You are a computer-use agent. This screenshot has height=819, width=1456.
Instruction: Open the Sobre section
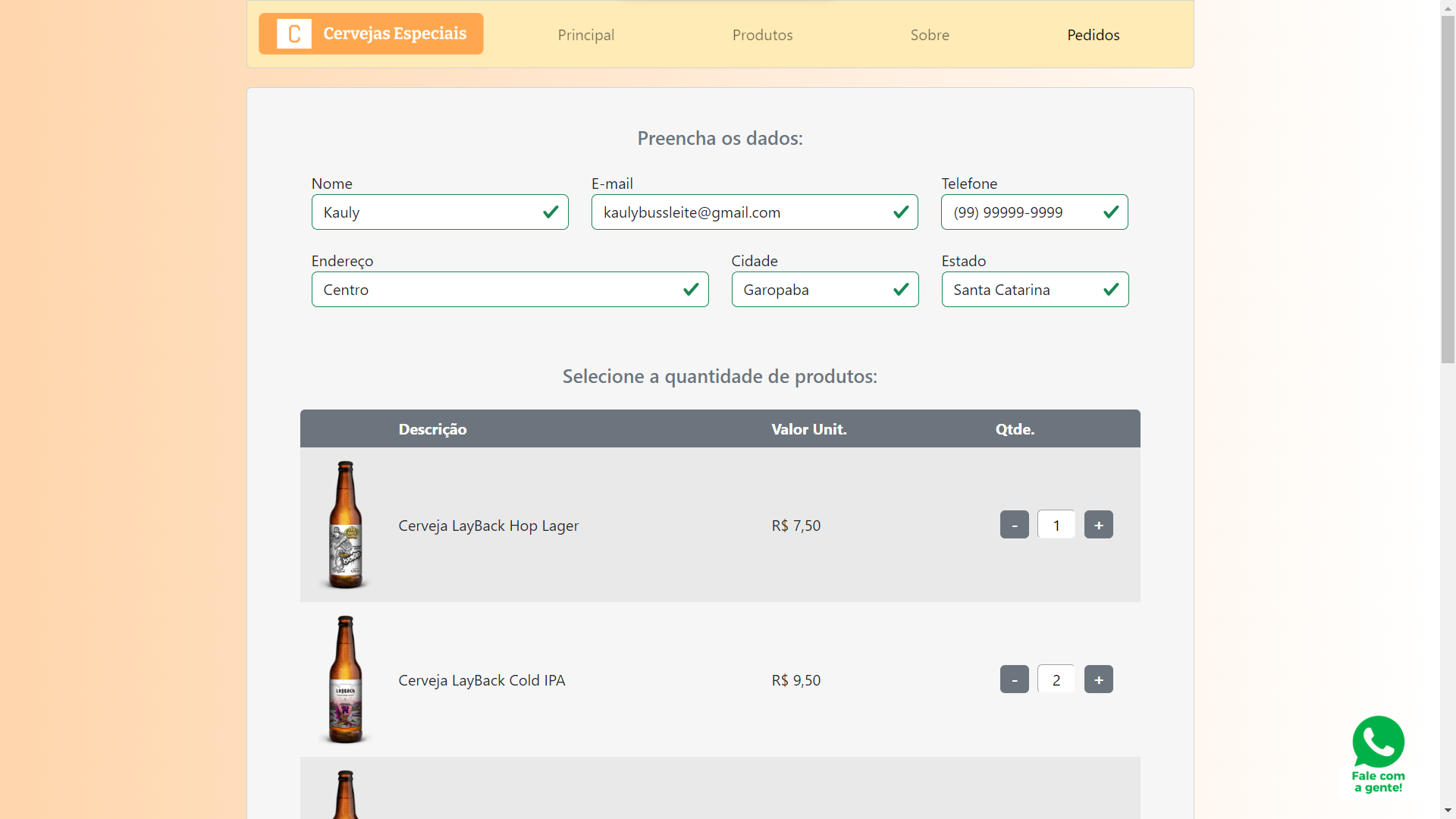[x=930, y=35]
